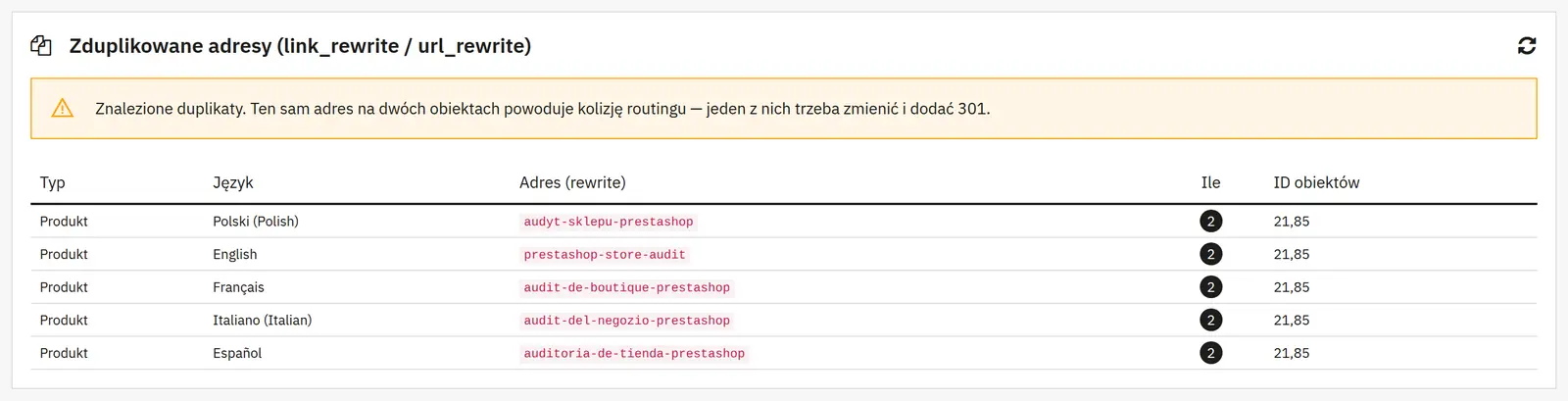This screenshot has height=401, width=1568.
Task: Click the Ile column header
Action: coord(1211,182)
